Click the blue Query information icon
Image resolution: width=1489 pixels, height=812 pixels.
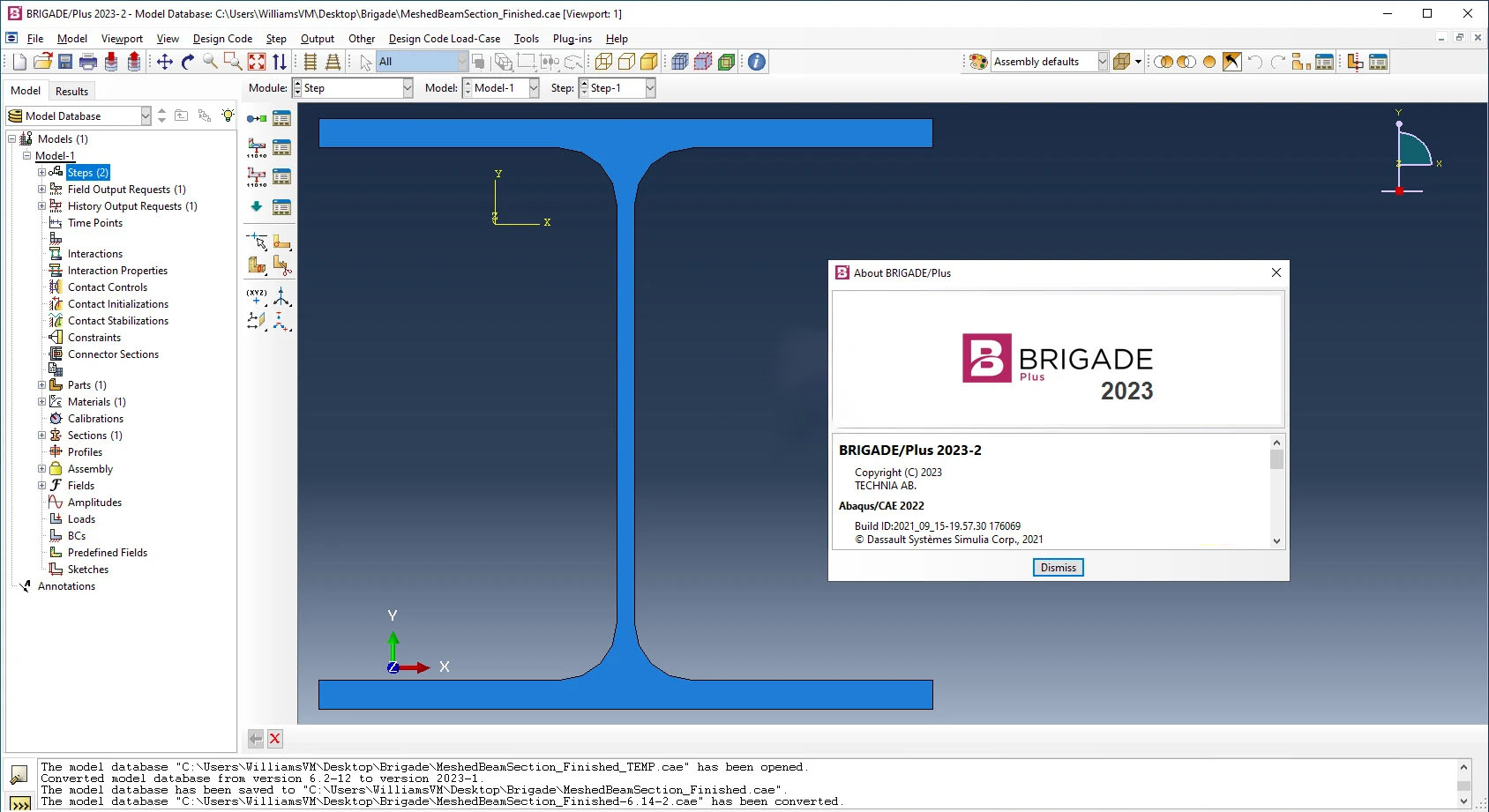click(x=757, y=62)
